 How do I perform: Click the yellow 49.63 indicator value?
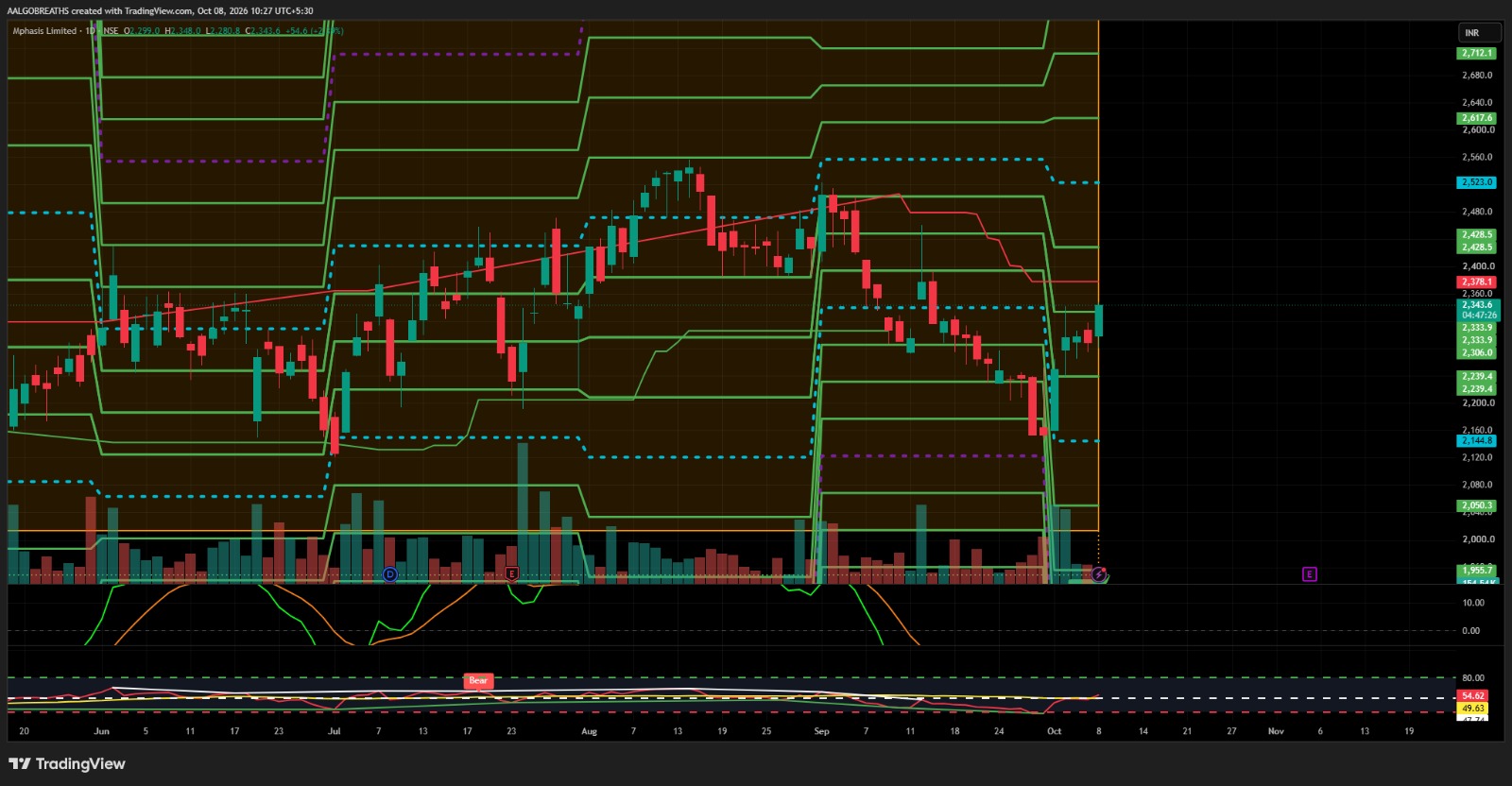click(x=1472, y=709)
